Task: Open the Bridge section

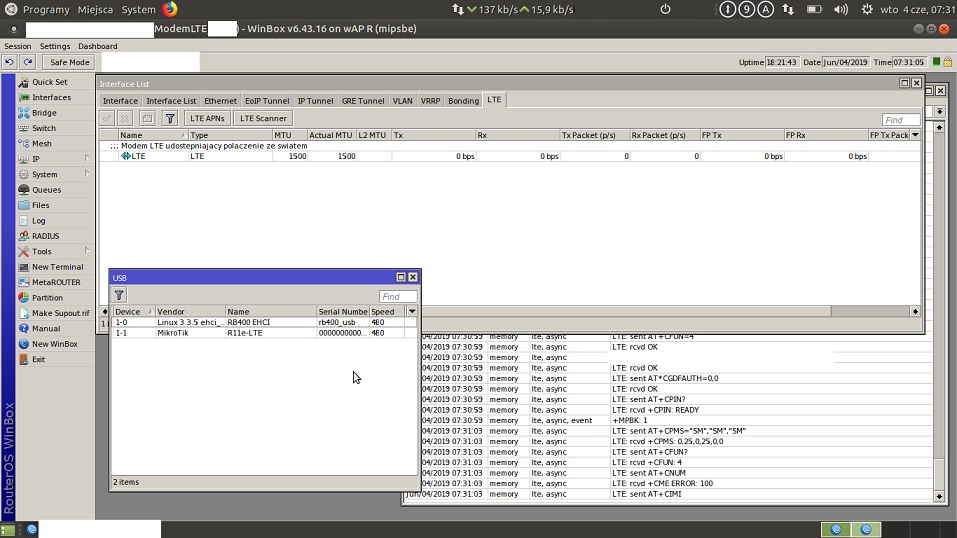Action: click(x=44, y=112)
